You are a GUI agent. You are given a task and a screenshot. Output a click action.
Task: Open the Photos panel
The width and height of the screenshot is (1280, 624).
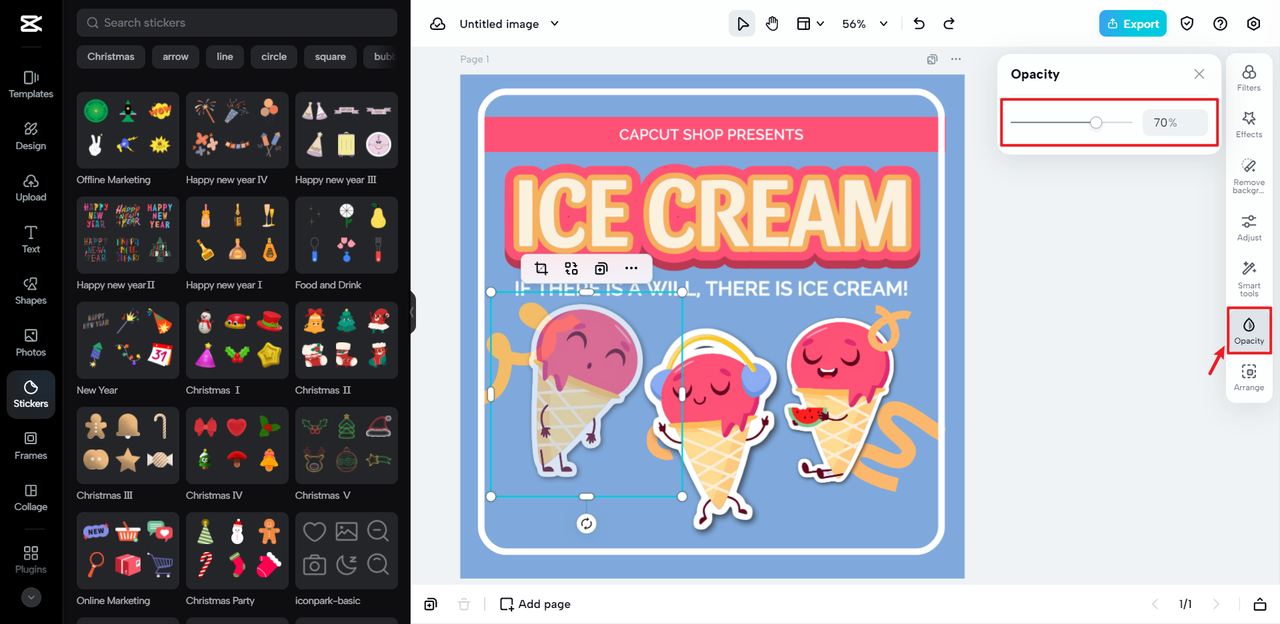(31, 343)
